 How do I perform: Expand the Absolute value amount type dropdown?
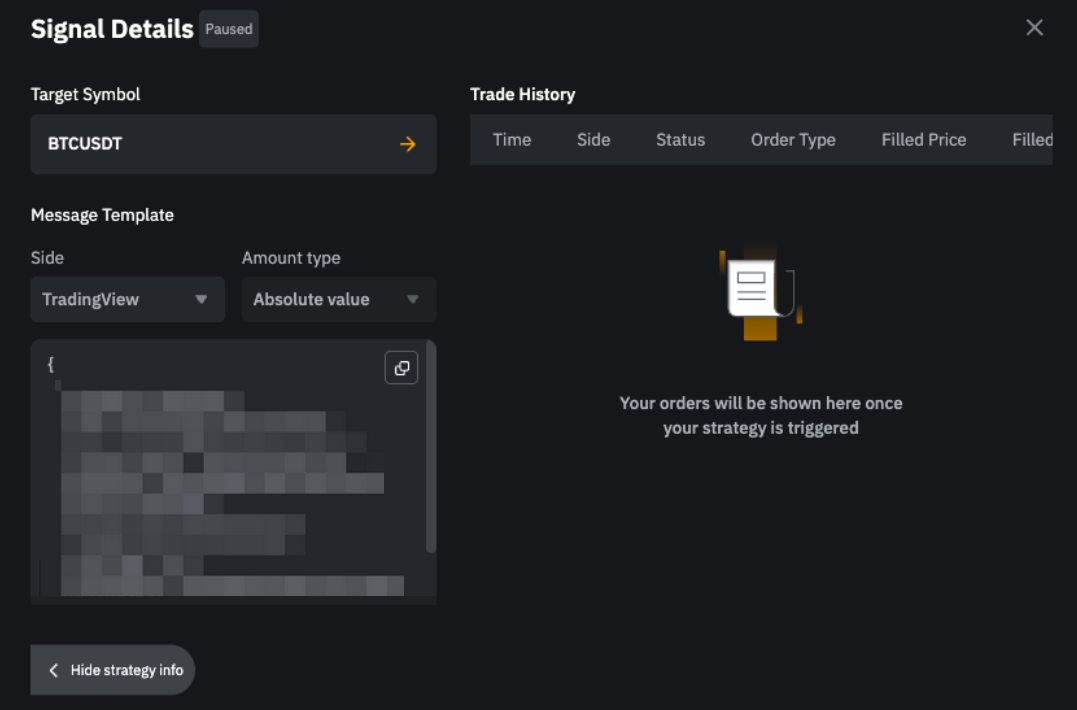pyautogui.click(x=338, y=300)
